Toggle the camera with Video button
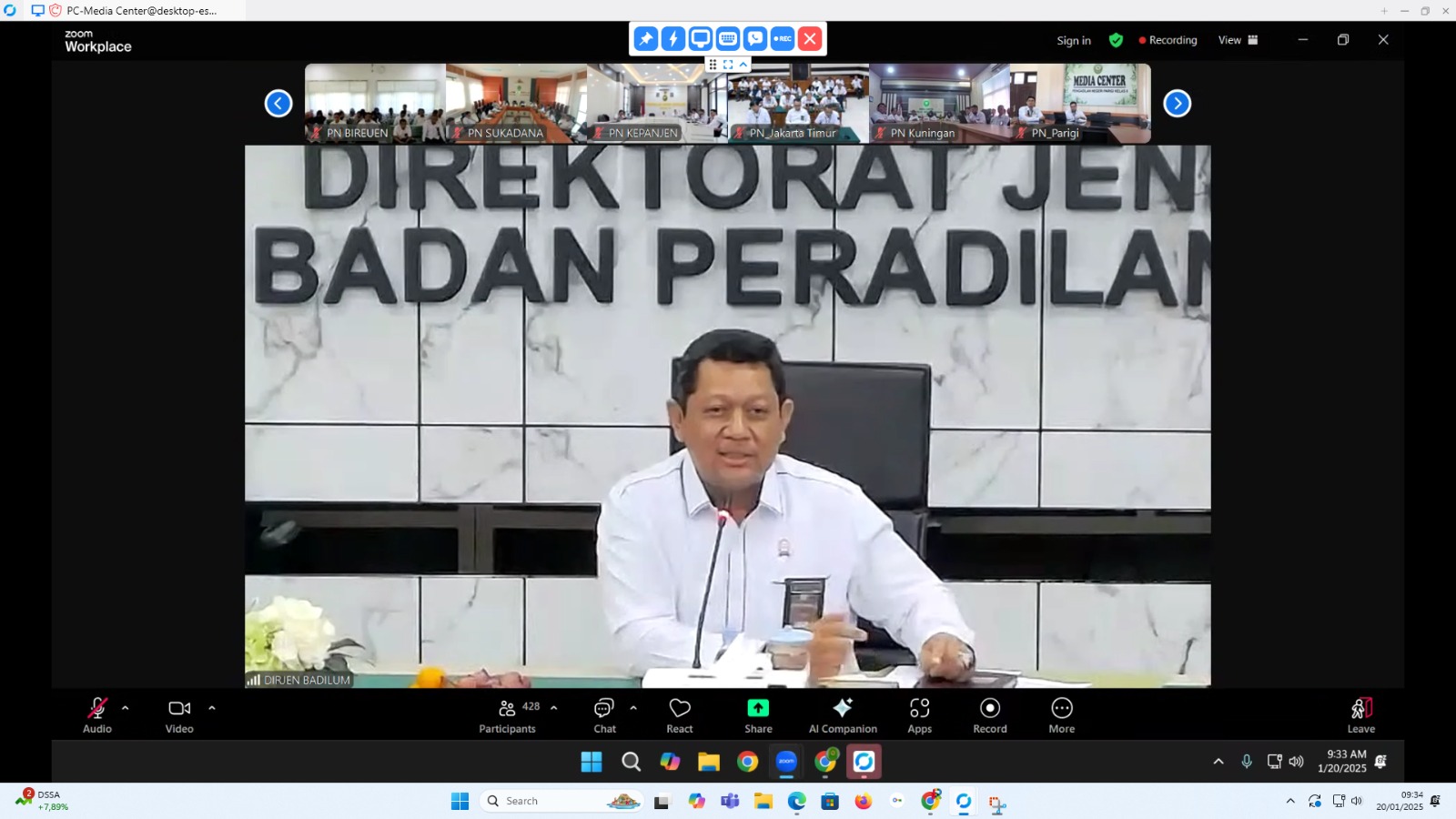 (x=179, y=714)
